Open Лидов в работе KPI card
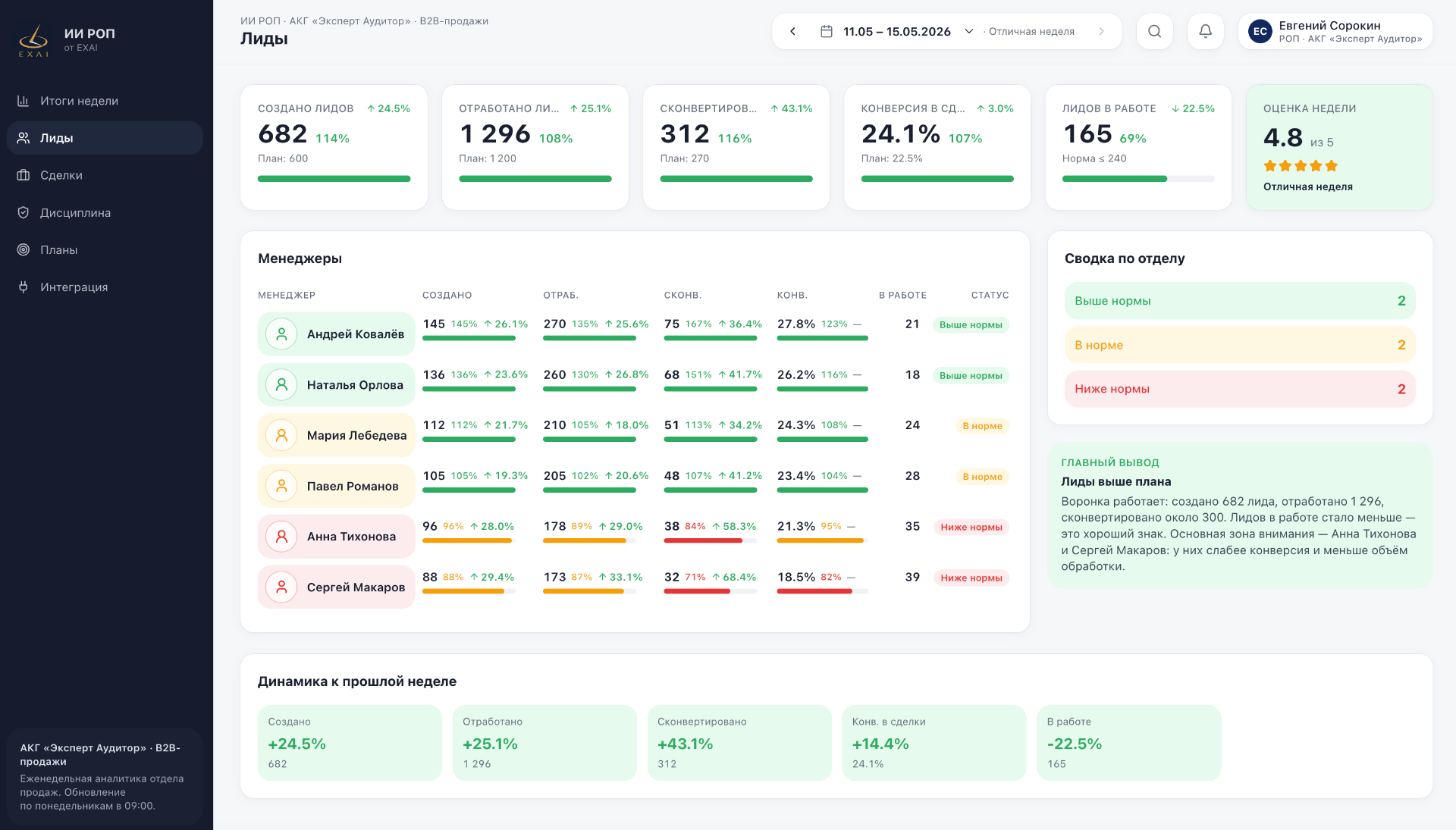This screenshot has height=830, width=1456. pyautogui.click(x=1138, y=147)
